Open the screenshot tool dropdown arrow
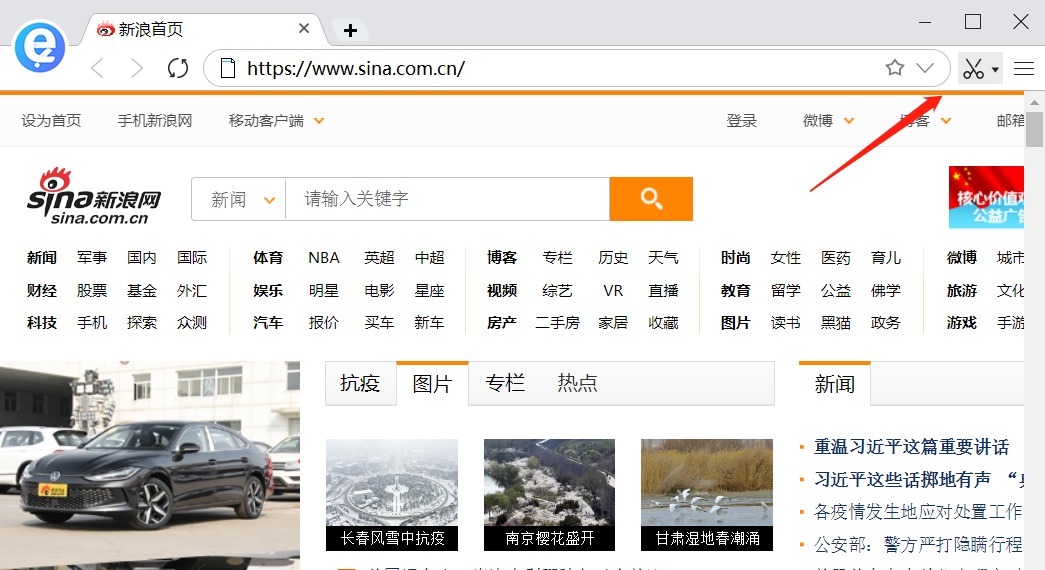Image resolution: width=1045 pixels, height=570 pixels. pyautogui.click(x=996, y=69)
